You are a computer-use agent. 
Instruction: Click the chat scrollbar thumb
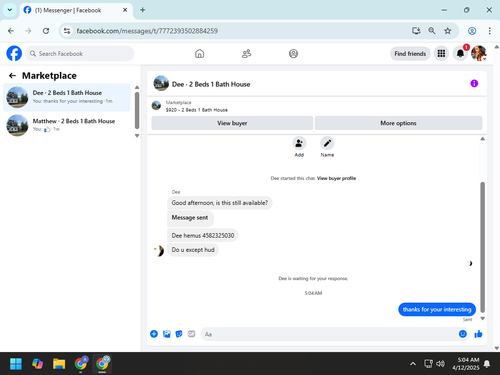click(x=482, y=247)
